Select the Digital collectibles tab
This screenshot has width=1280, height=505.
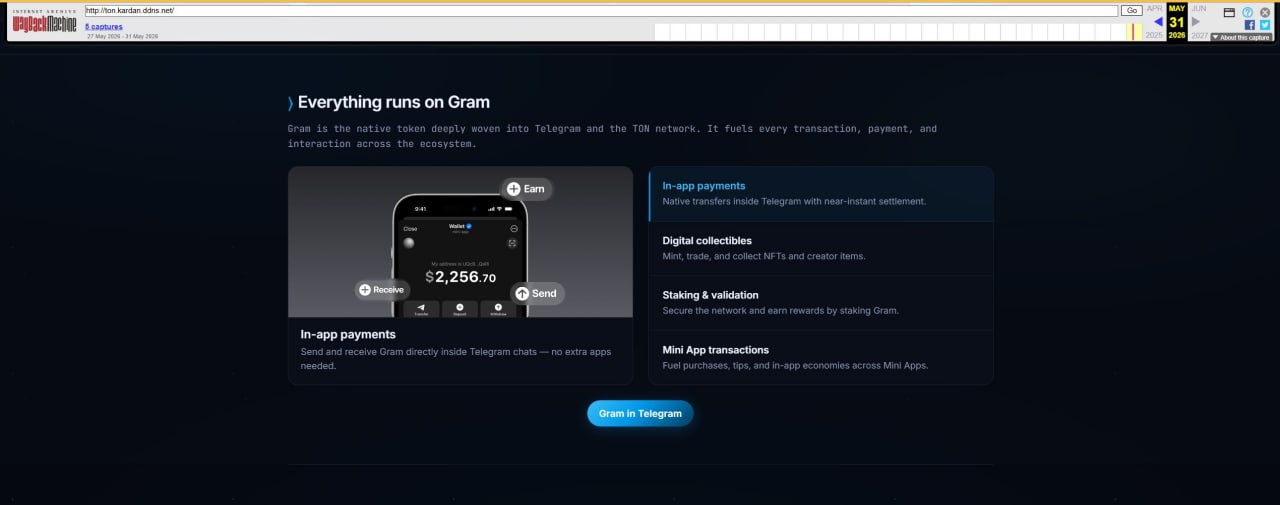(x=821, y=248)
